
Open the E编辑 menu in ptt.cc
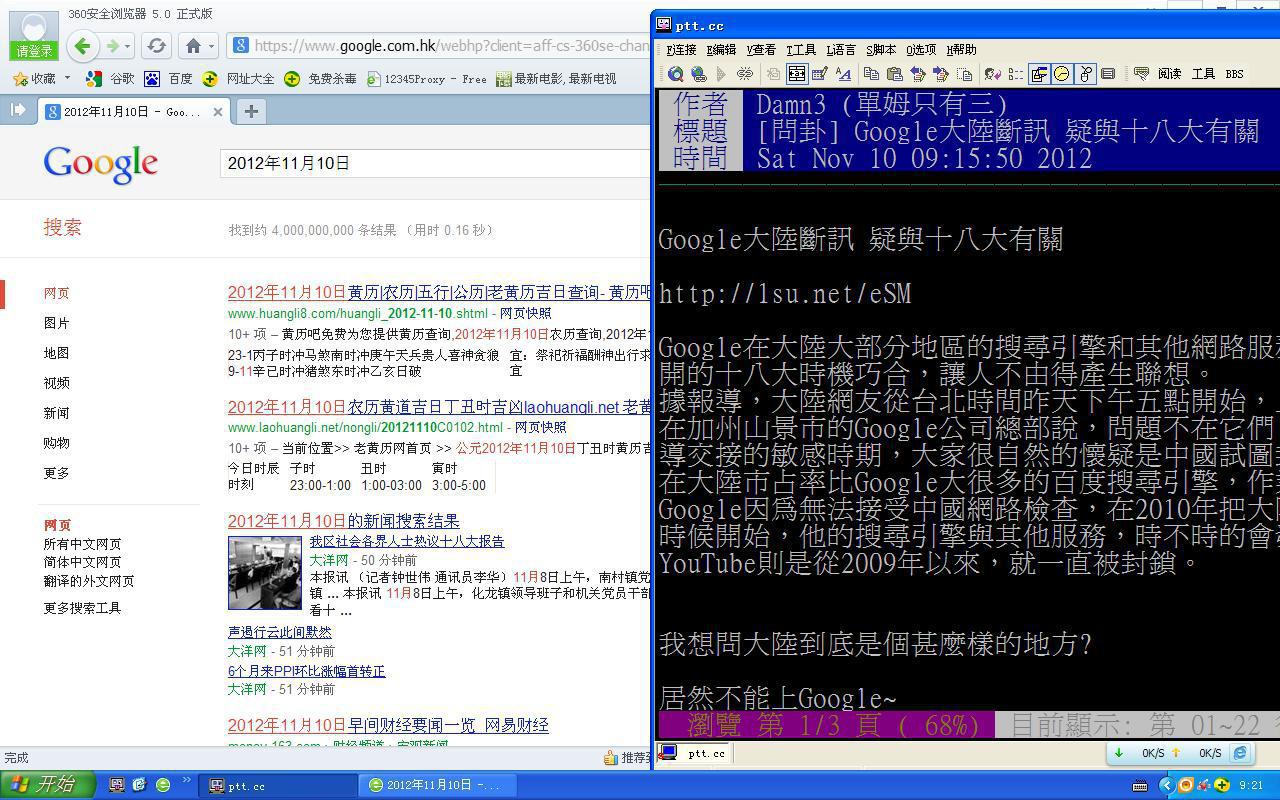tap(721, 50)
